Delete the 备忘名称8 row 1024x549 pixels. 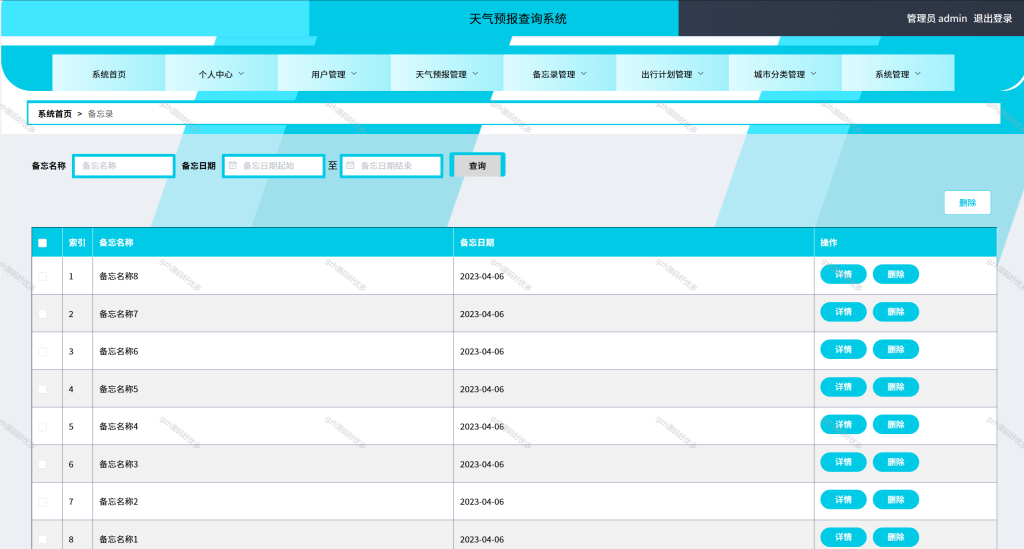(895, 274)
